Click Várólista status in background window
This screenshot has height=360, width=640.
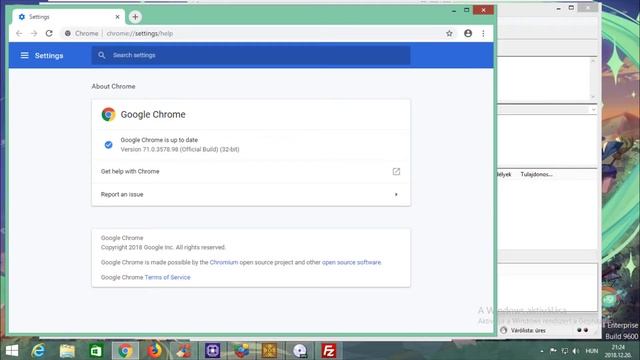[x=528, y=330]
